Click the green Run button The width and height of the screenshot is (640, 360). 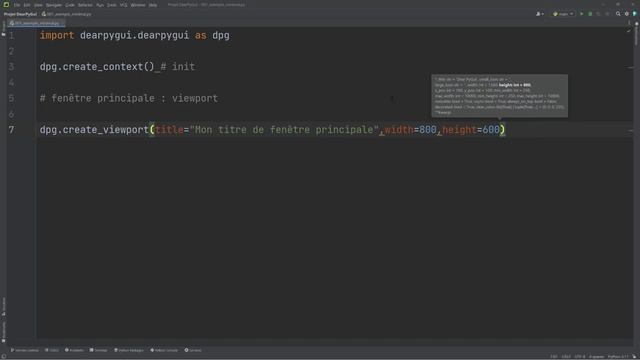[x=581, y=14]
